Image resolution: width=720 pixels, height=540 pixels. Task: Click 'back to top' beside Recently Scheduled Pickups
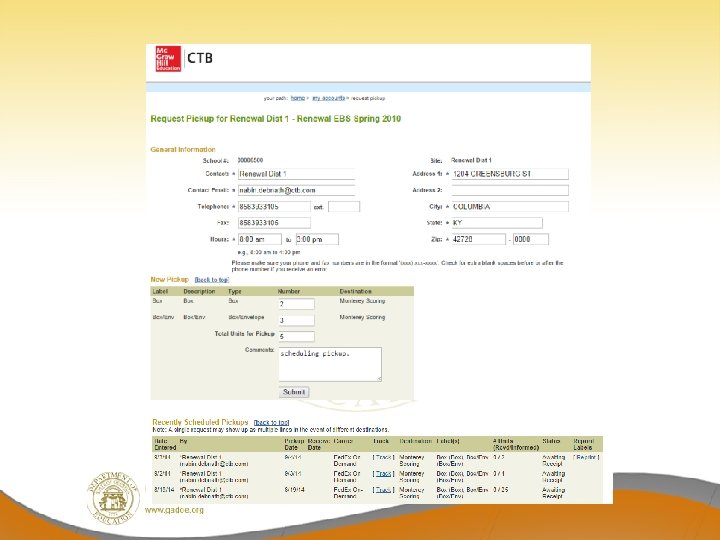271,422
